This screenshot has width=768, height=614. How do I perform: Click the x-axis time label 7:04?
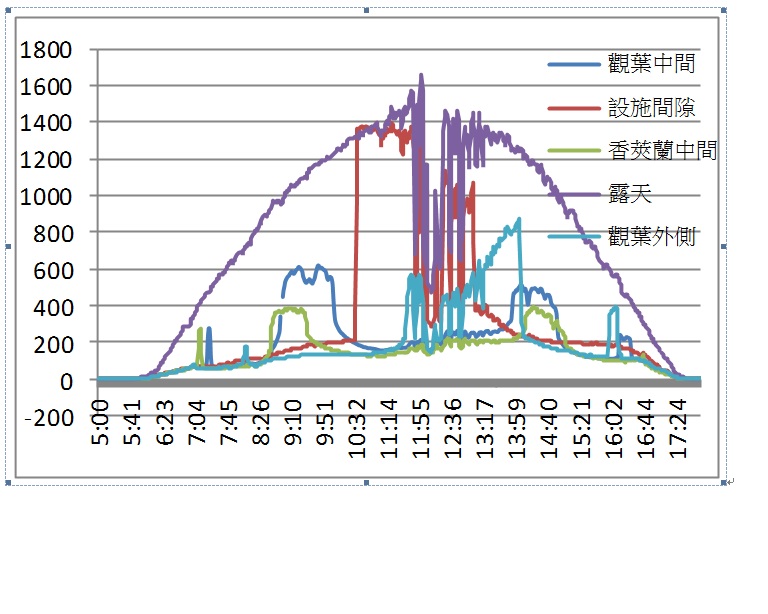click(196, 422)
